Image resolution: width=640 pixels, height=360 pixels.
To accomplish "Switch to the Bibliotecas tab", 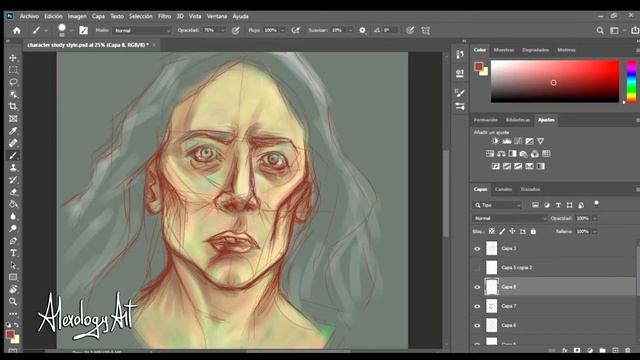I will point(518,120).
